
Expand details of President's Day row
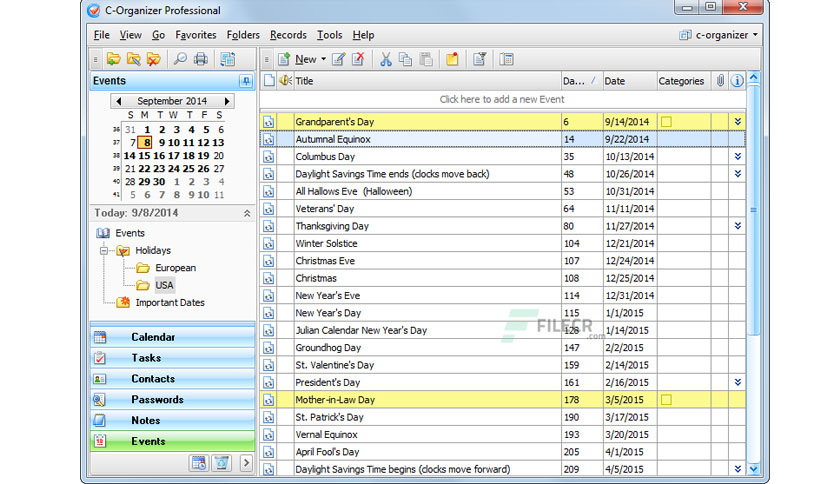737,382
